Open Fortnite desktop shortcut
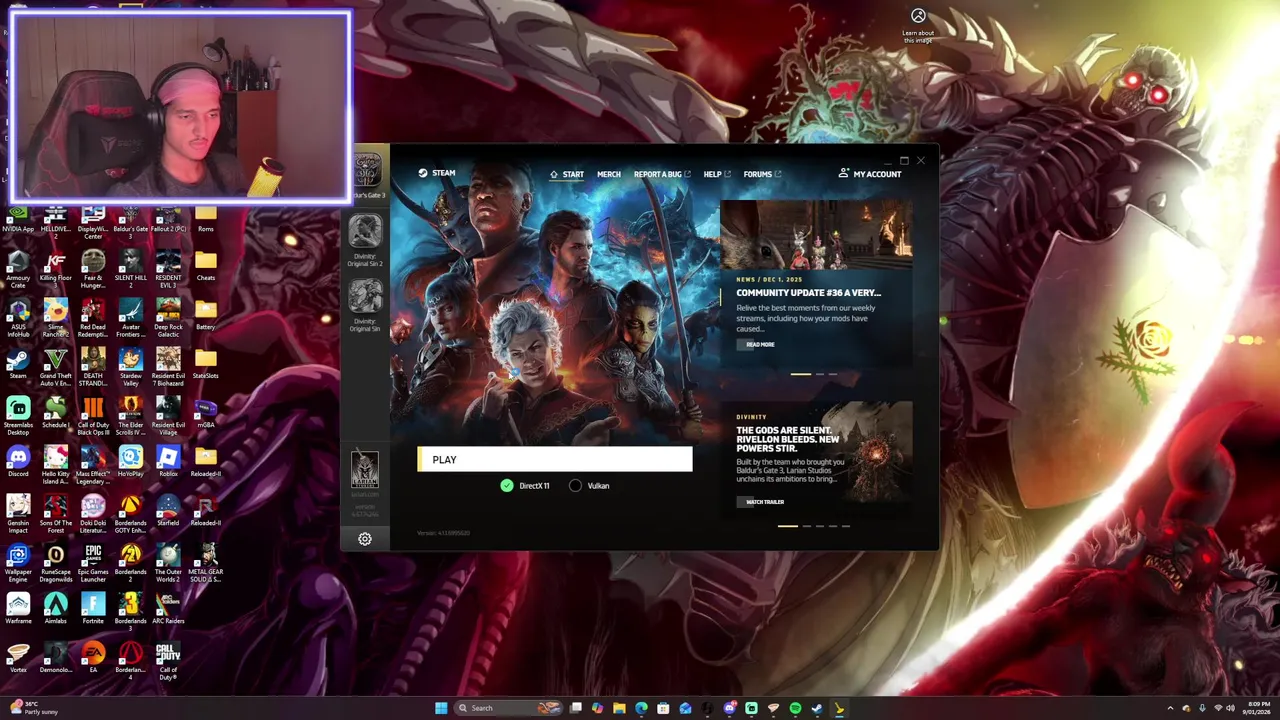1280x720 pixels. (93, 609)
